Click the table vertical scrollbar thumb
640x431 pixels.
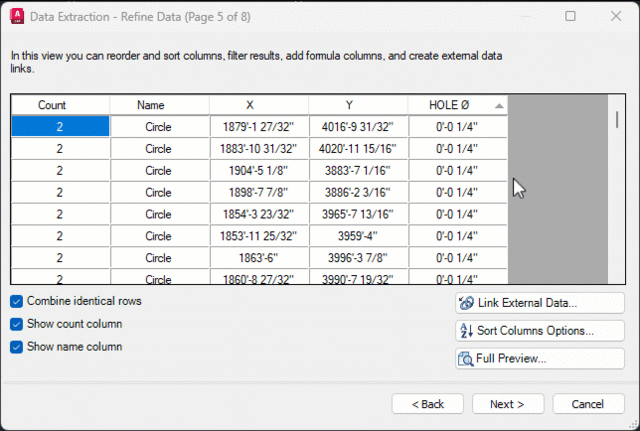pyautogui.click(x=617, y=120)
